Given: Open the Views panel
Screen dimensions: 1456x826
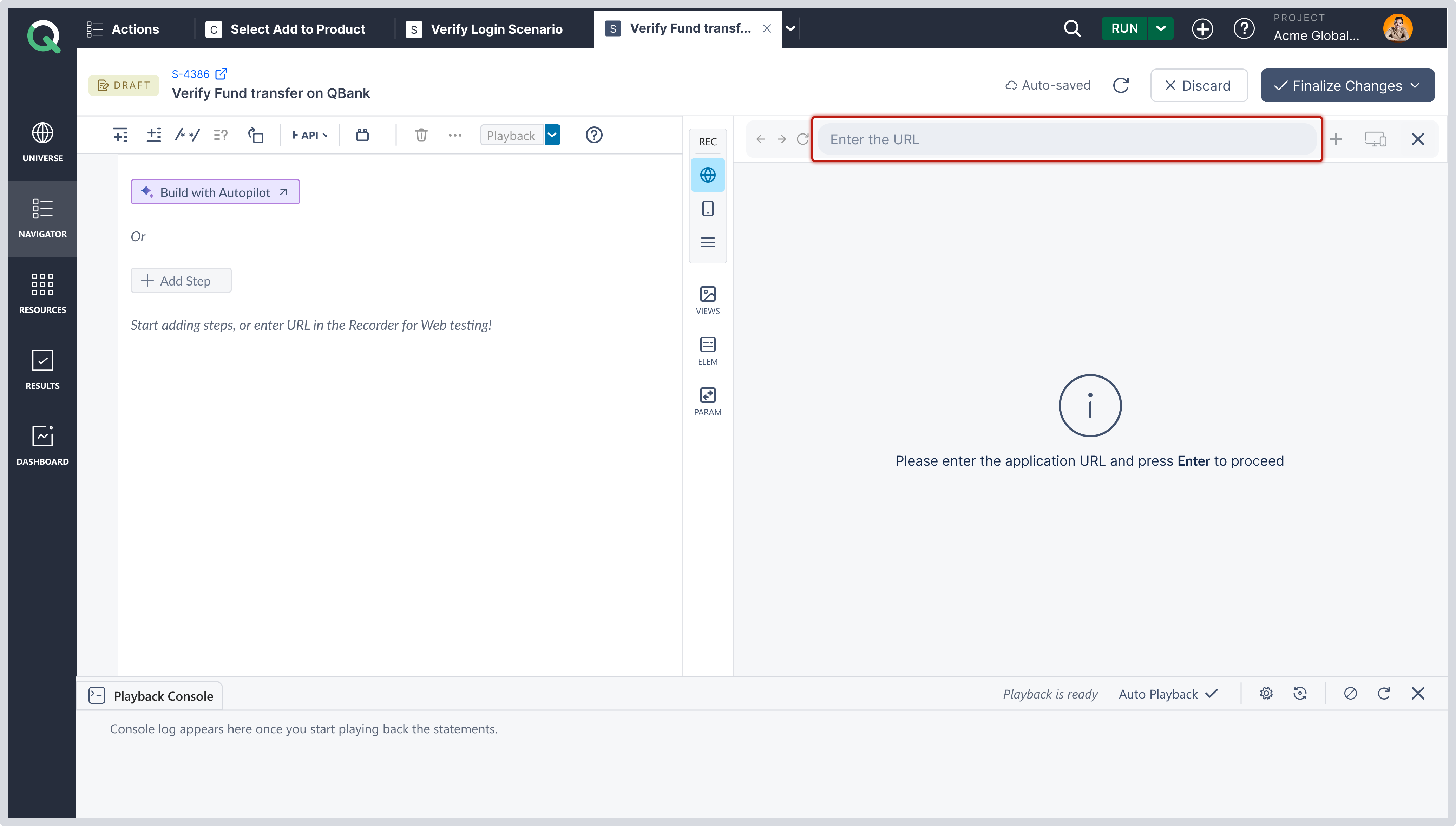Looking at the screenshot, I should [707, 300].
